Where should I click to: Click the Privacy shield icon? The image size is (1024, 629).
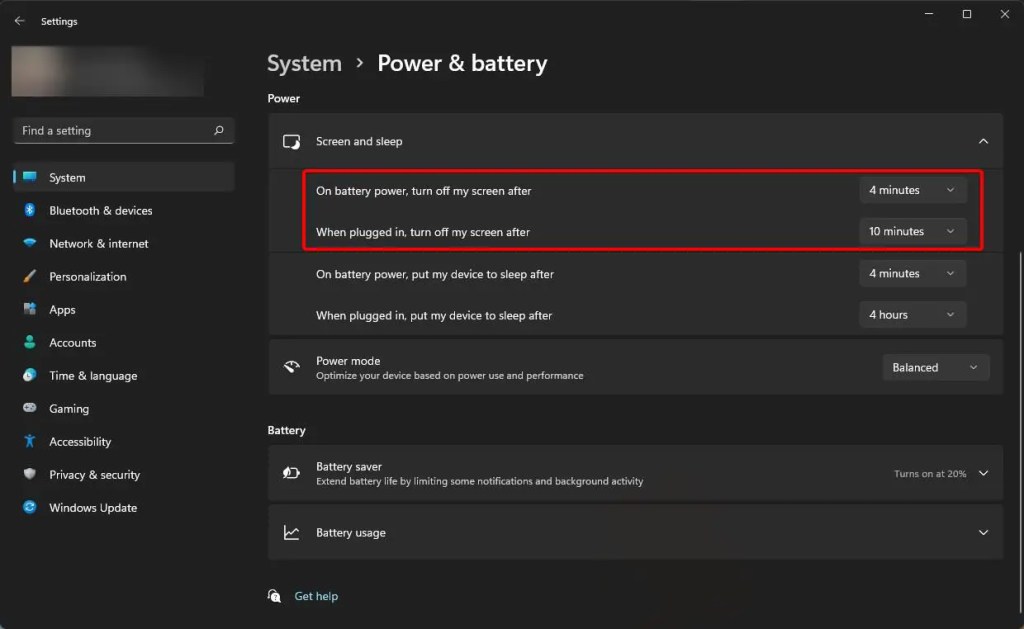coord(30,474)
